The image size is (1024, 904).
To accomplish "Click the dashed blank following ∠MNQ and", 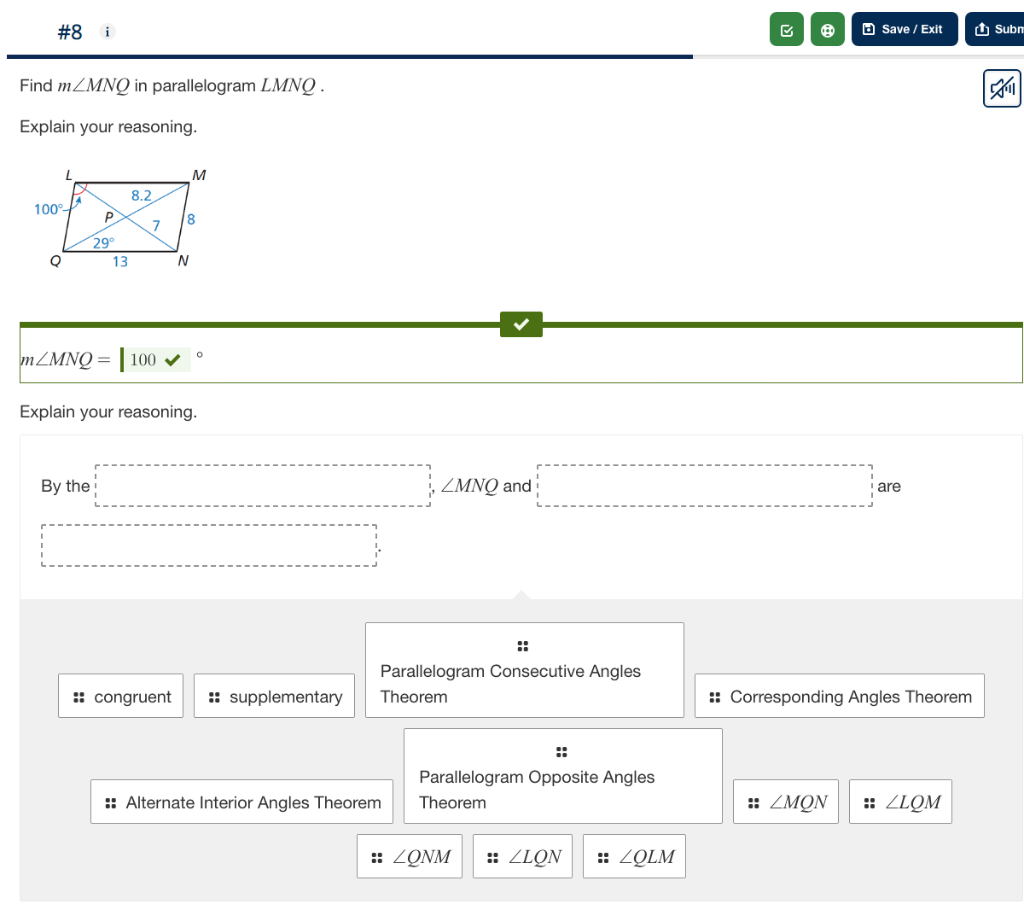I will click(x=704, y=485).
